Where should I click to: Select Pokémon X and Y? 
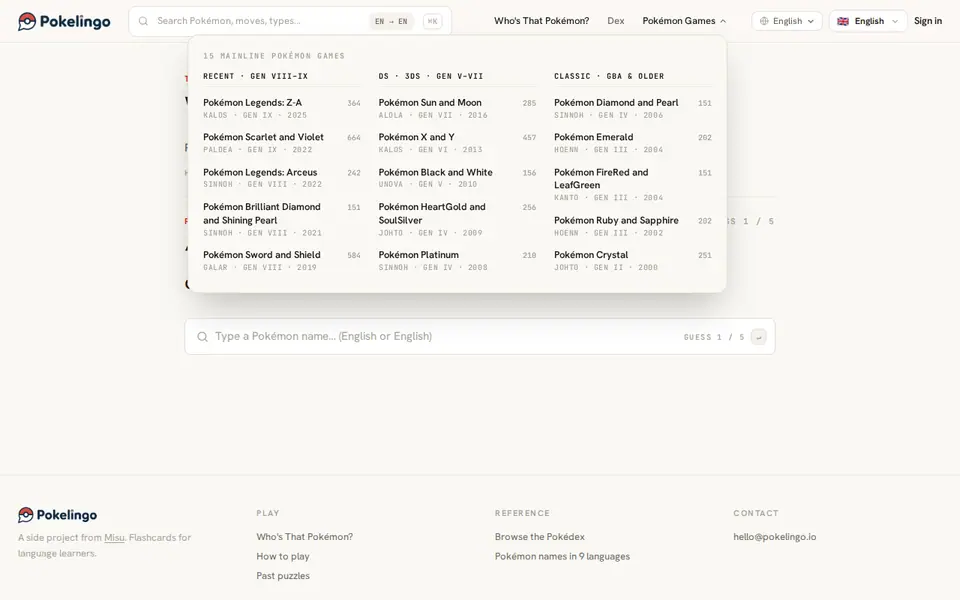[457, 143]
